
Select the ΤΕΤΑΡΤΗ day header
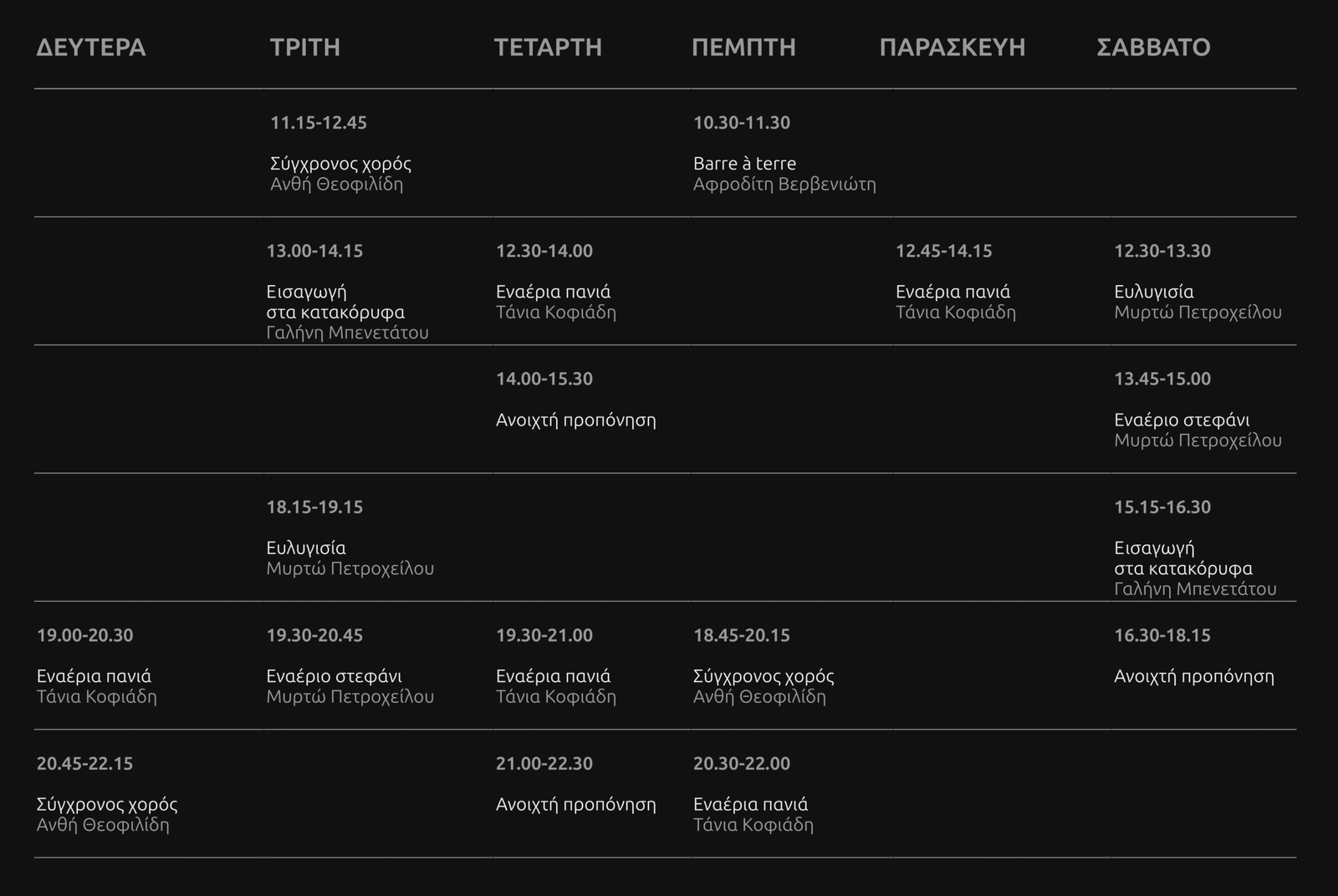click(548, 48)
